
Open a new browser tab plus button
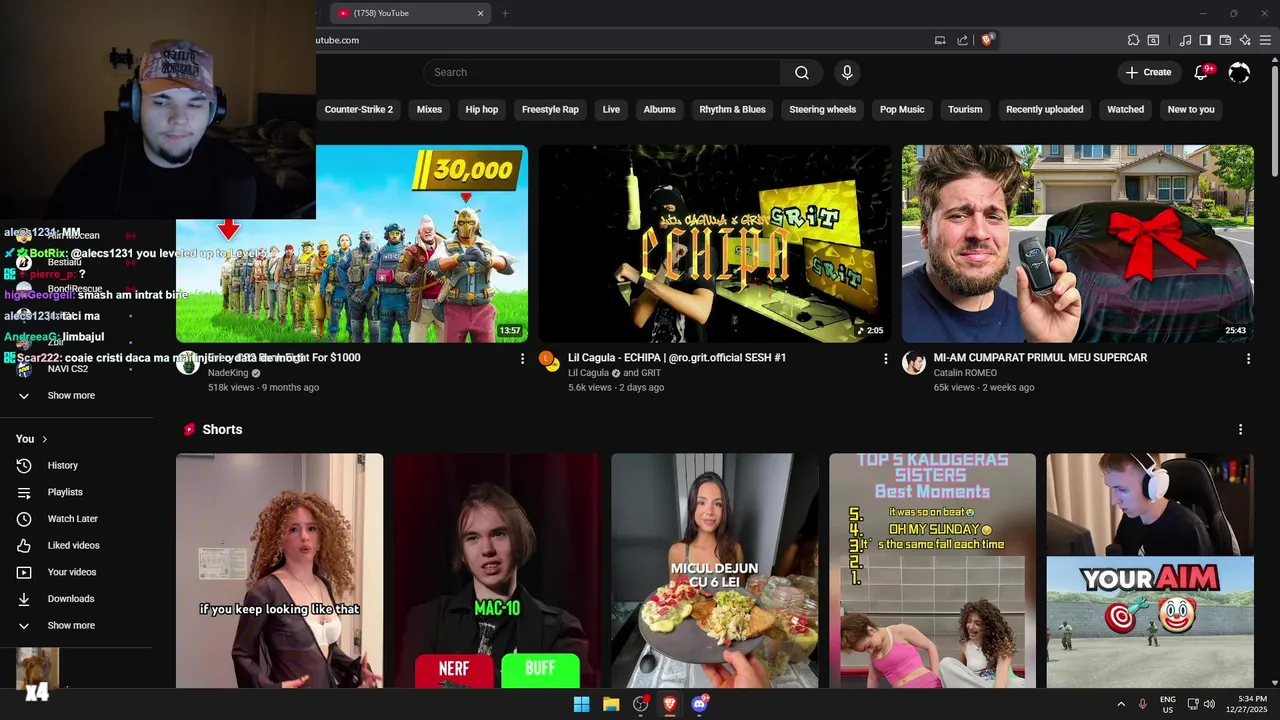(x=505, y=13)
